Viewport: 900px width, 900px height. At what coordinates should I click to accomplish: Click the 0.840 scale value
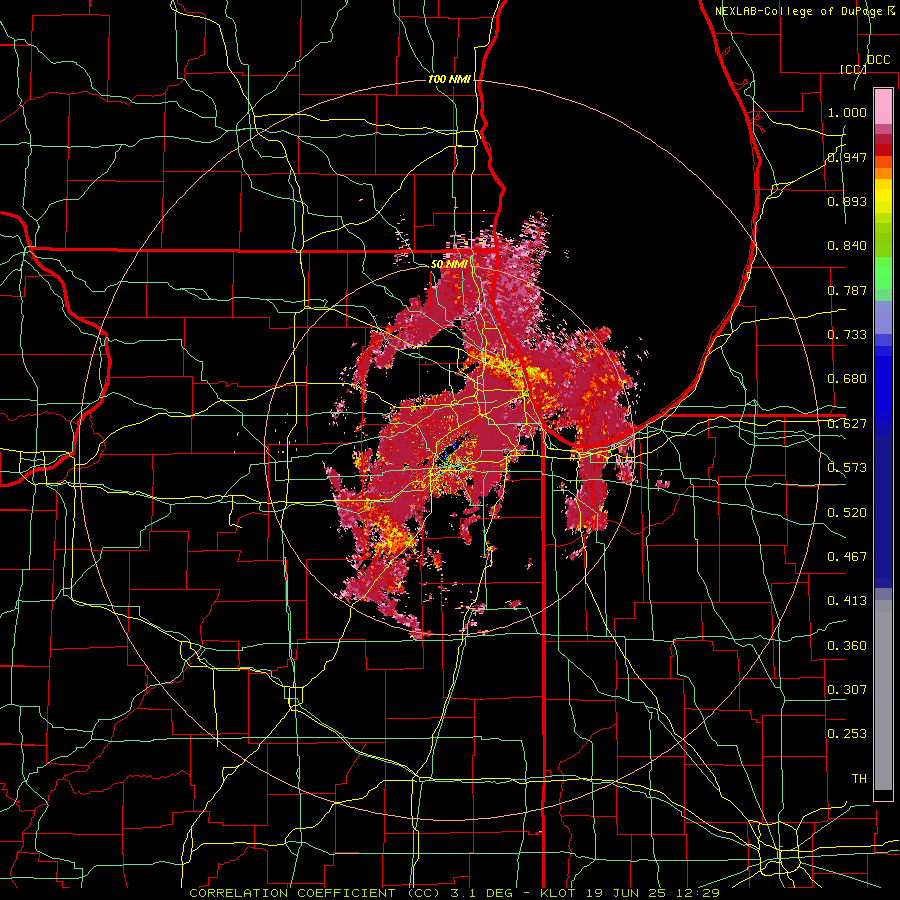point(847,246)
